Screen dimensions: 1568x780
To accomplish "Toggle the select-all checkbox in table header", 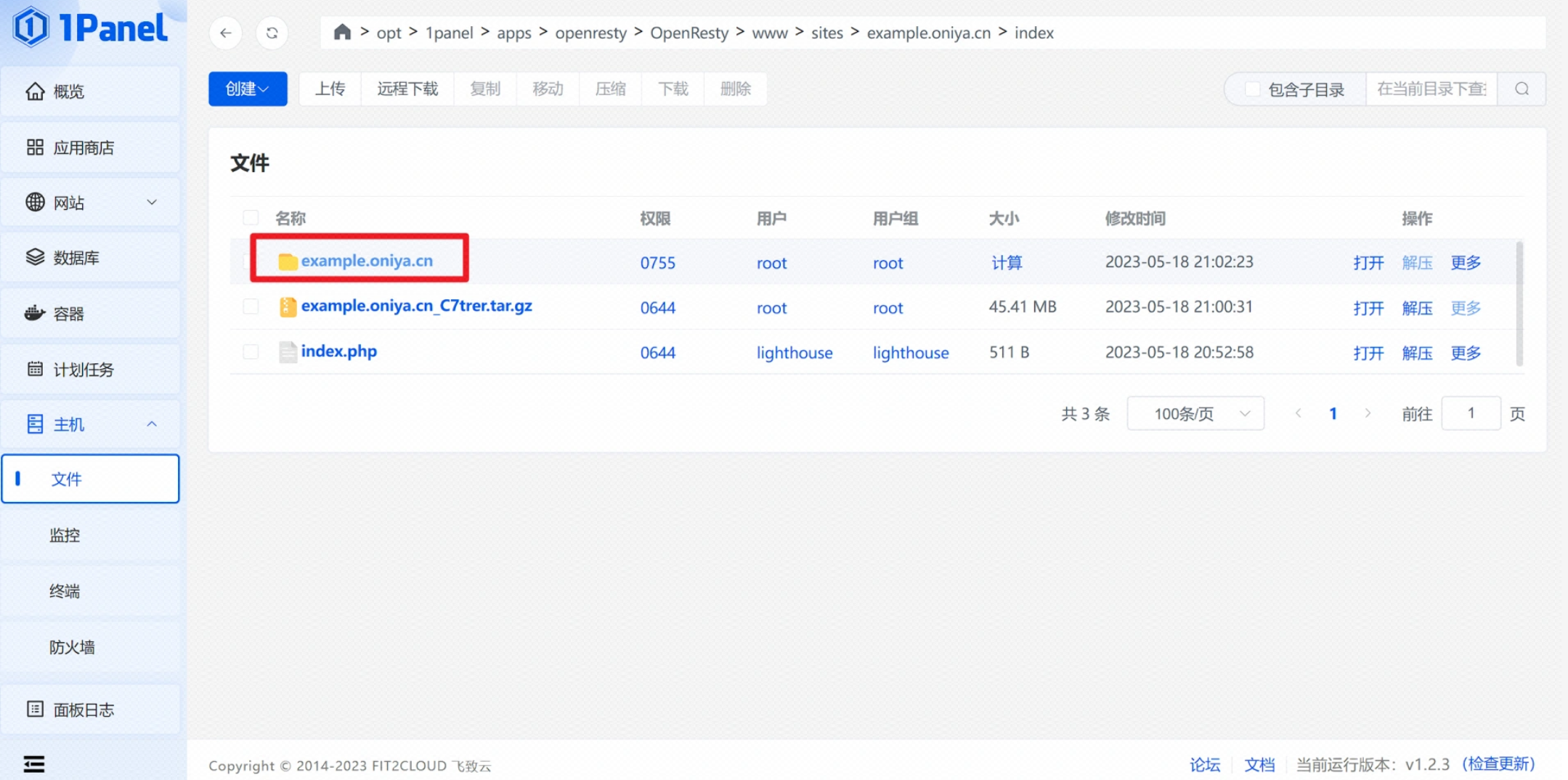I will click(251, 218).
